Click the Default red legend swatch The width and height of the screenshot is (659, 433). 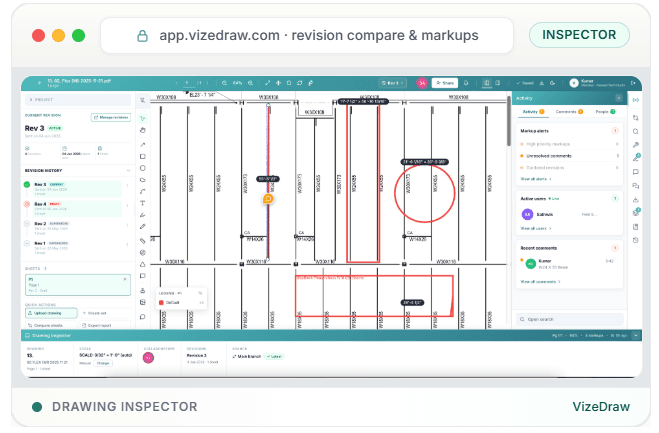161,303
